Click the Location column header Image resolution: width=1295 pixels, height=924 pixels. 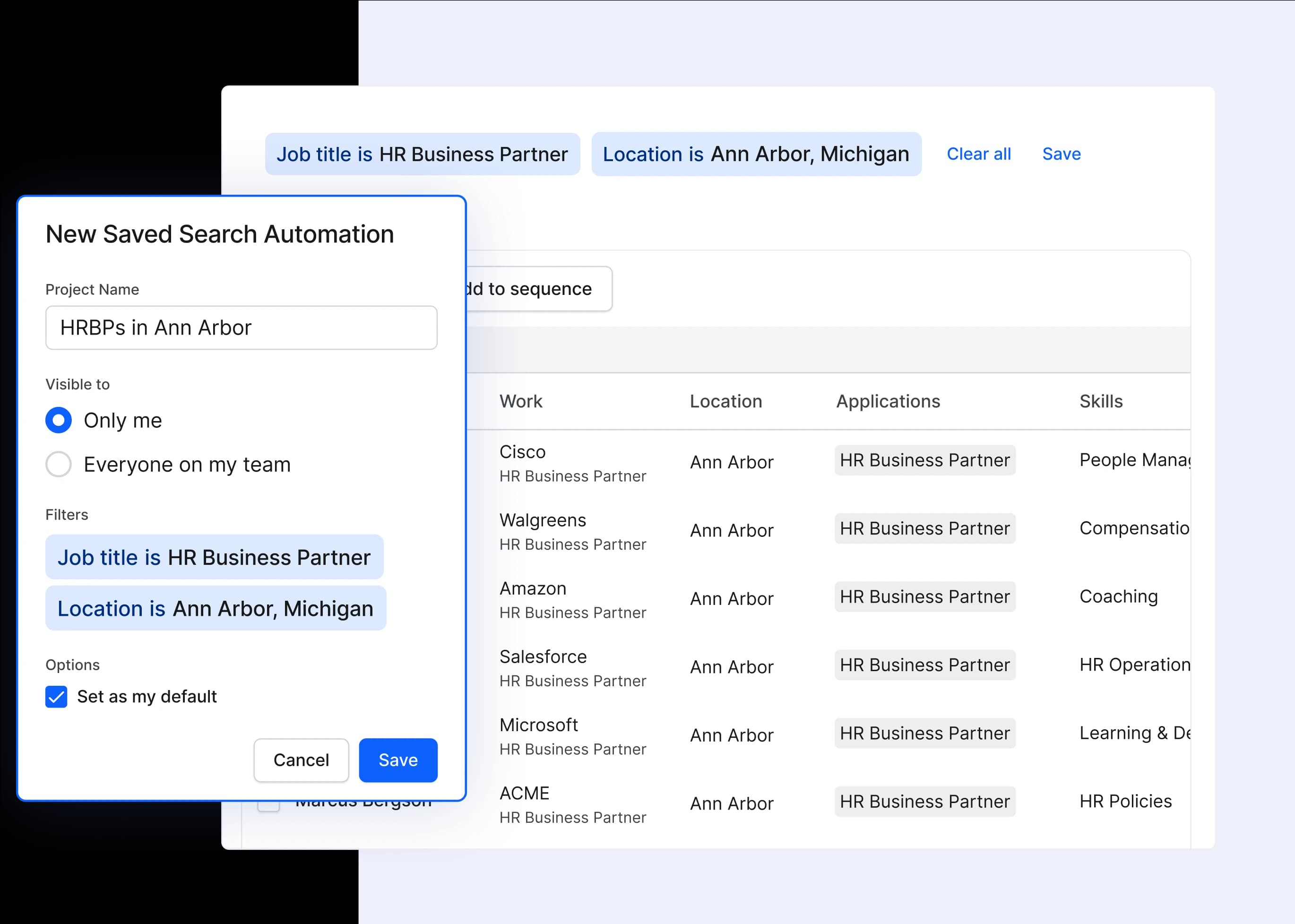(x=726, y=401)
